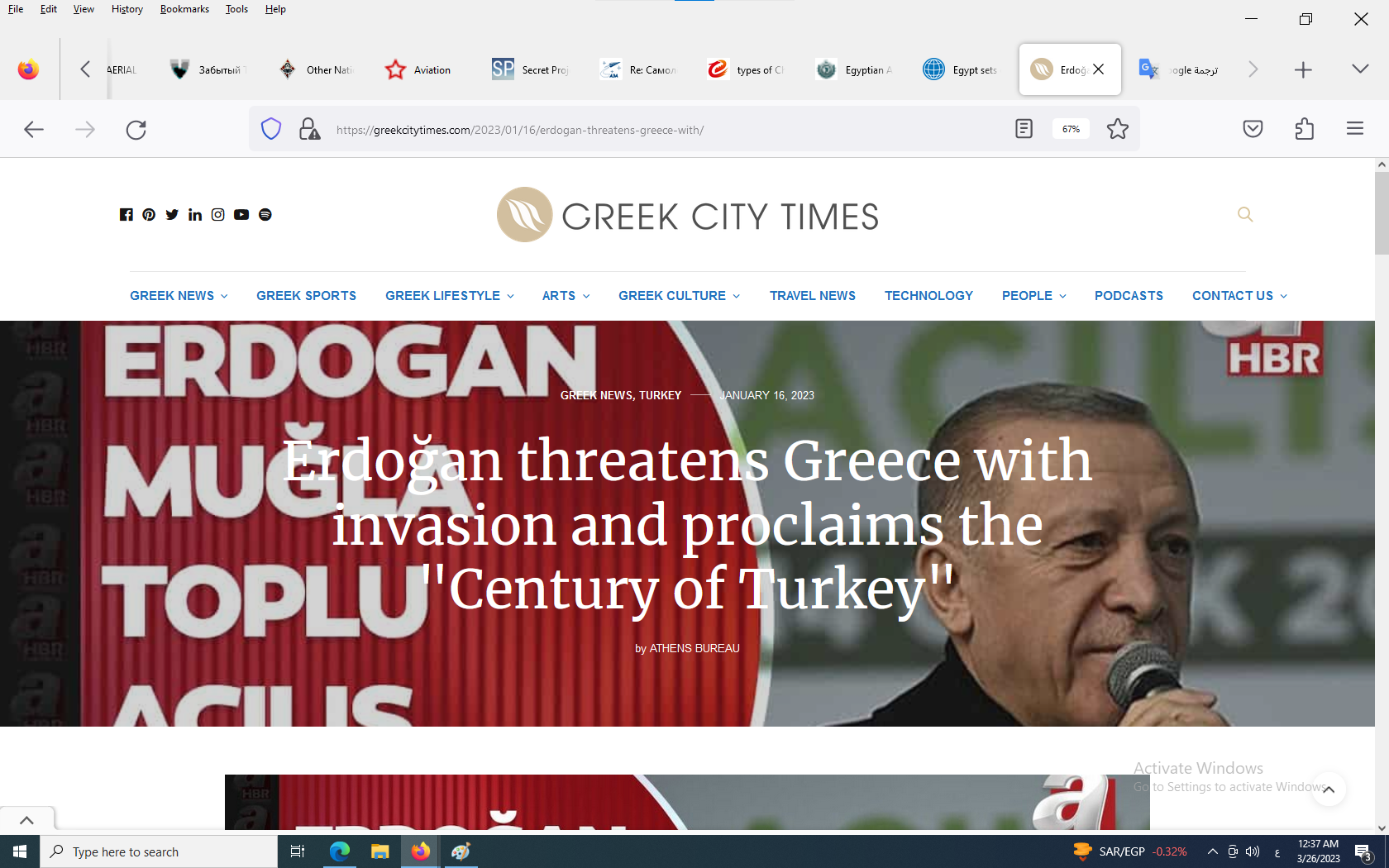Click the Type here to search box

[x=159, y=851]
